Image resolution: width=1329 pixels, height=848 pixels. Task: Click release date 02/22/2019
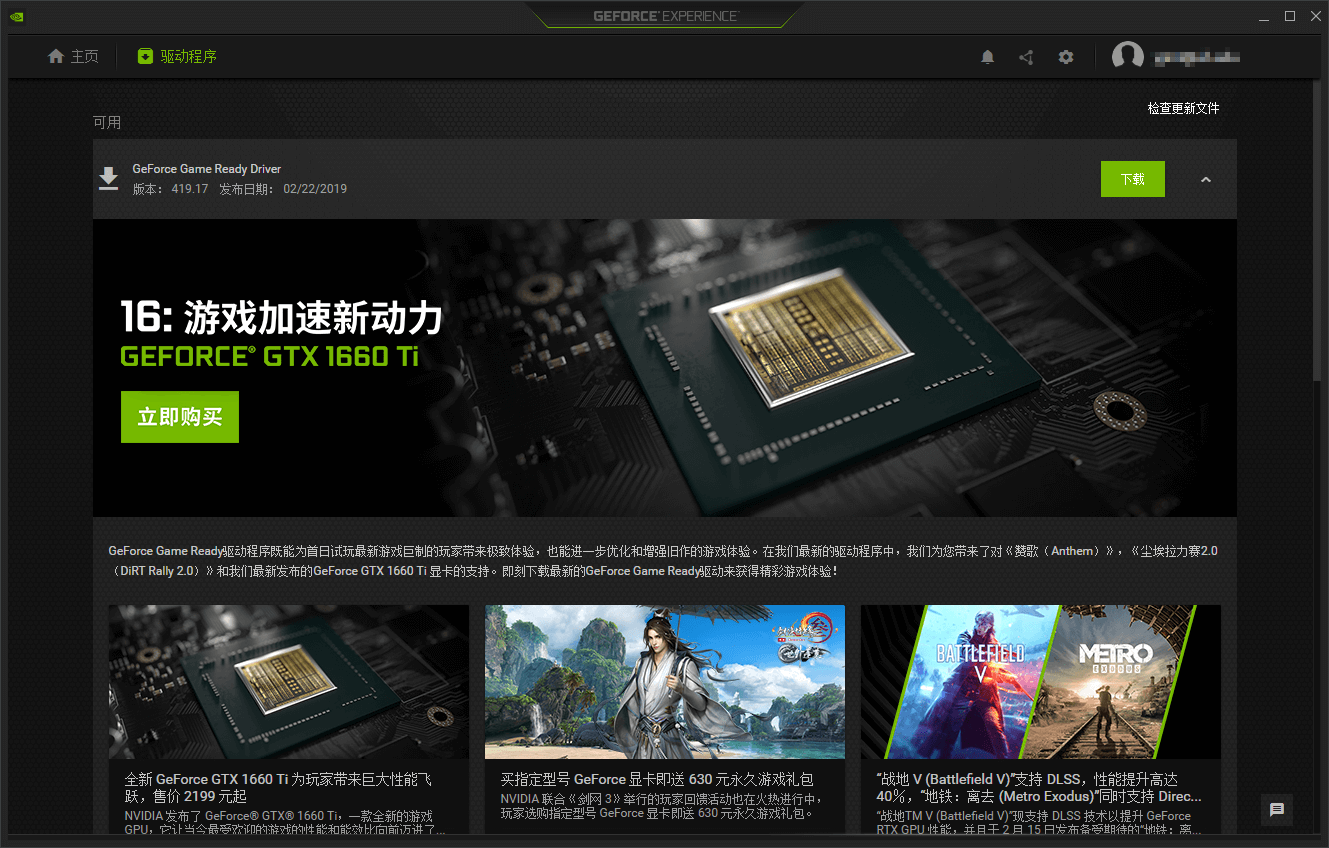(315, 189)
